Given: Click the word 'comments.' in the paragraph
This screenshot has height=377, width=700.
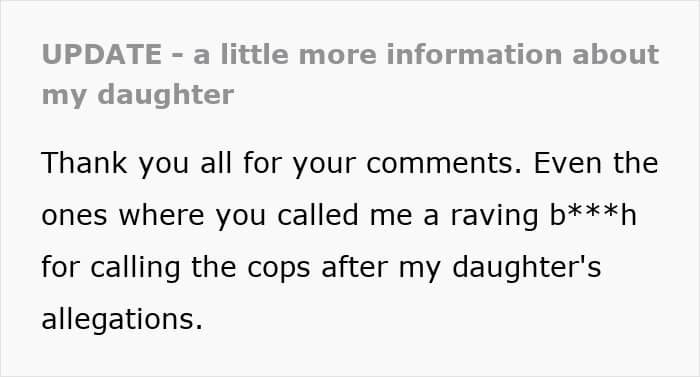Looking at the screenshot, I should 444,163.
